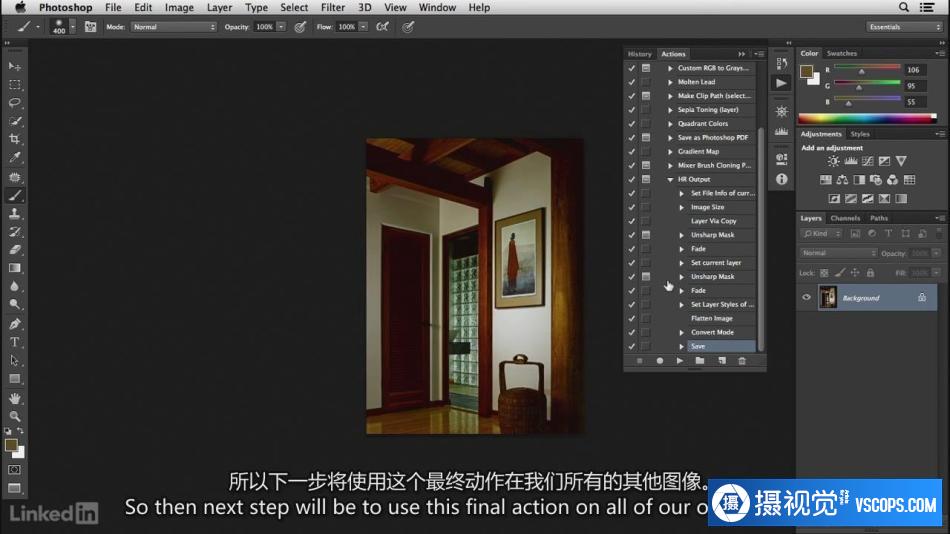Select the Spot Healing Brush tool

tap(15, 178)
